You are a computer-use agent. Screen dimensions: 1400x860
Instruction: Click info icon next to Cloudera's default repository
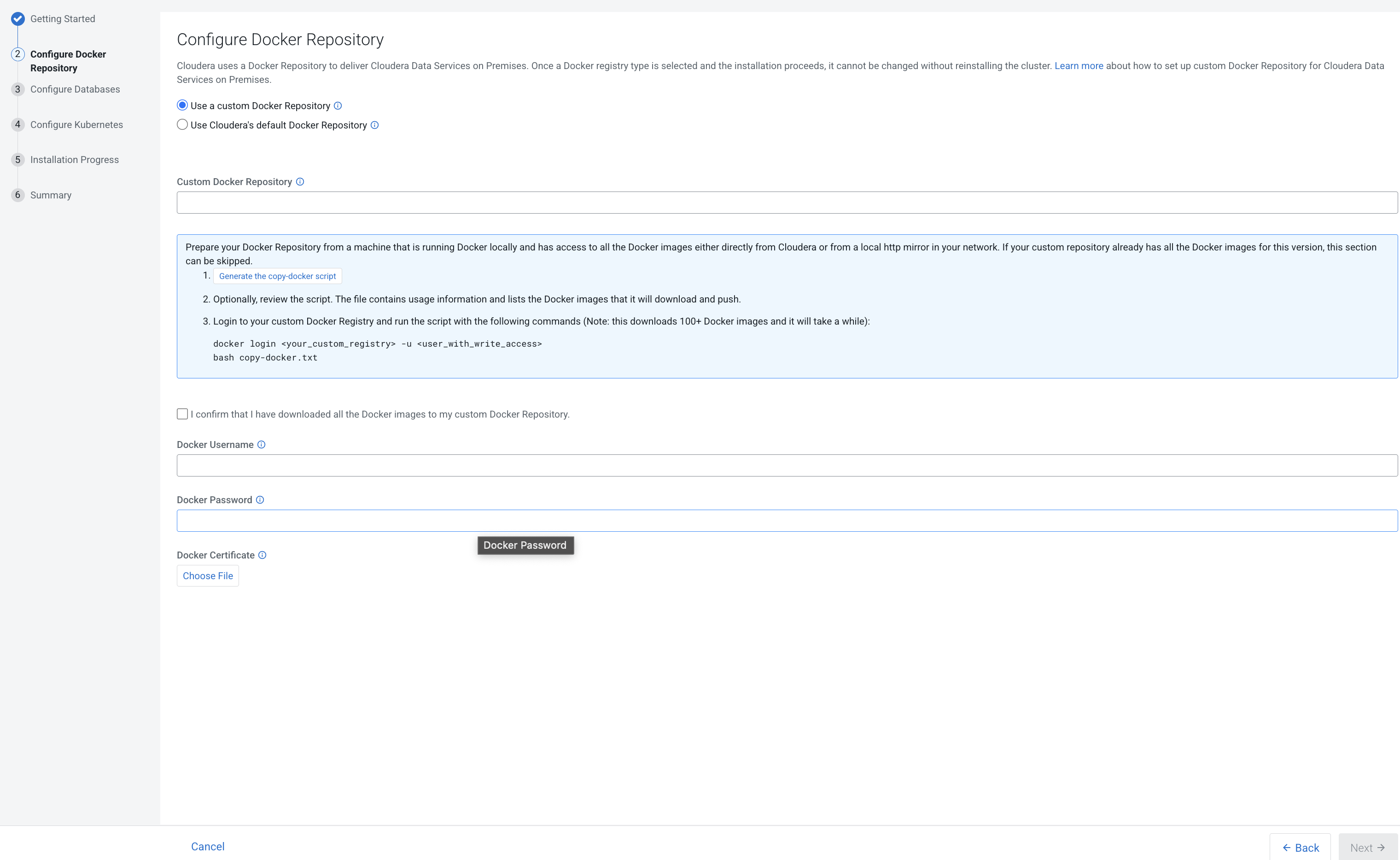(x=374, y=125)
